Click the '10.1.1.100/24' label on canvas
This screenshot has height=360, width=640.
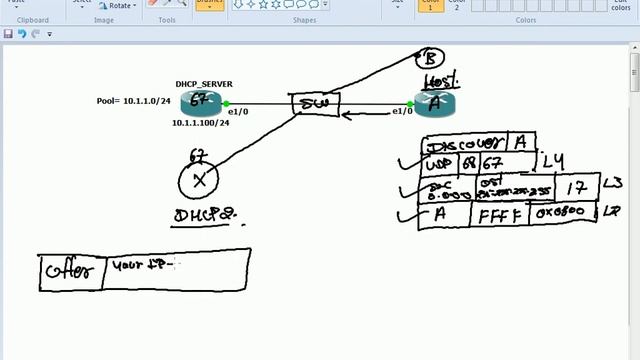[200, 123]
